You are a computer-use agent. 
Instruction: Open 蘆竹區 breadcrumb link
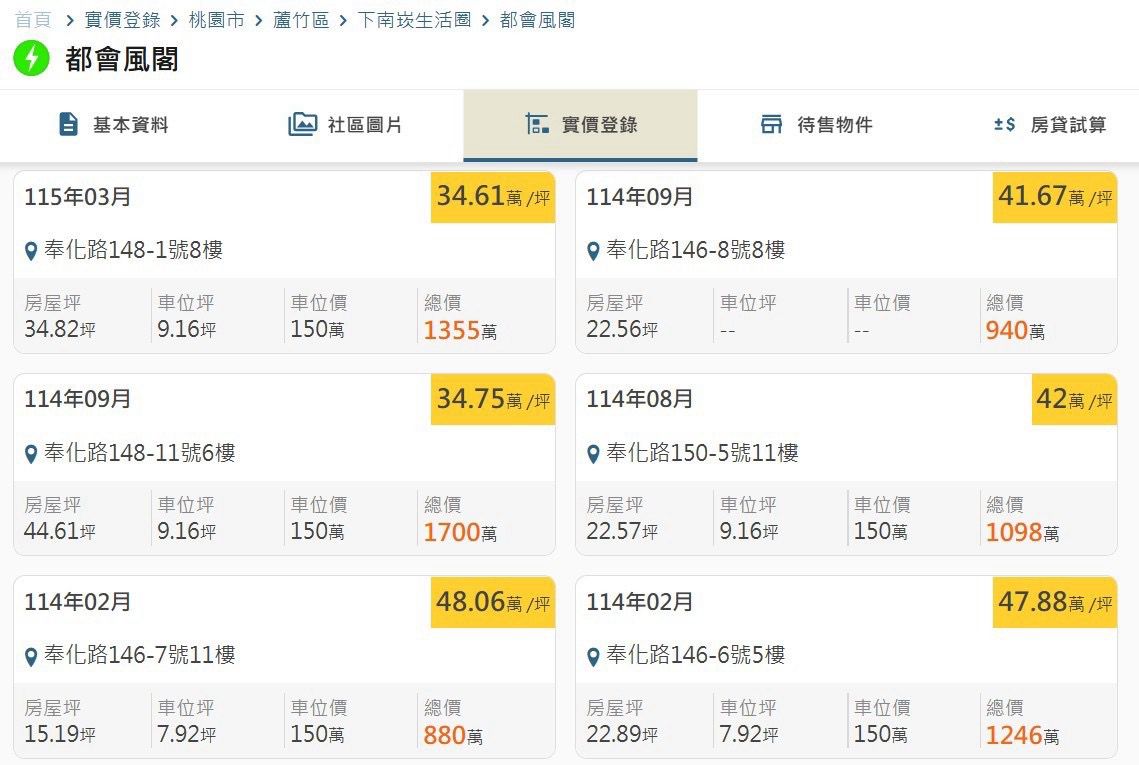301,20
